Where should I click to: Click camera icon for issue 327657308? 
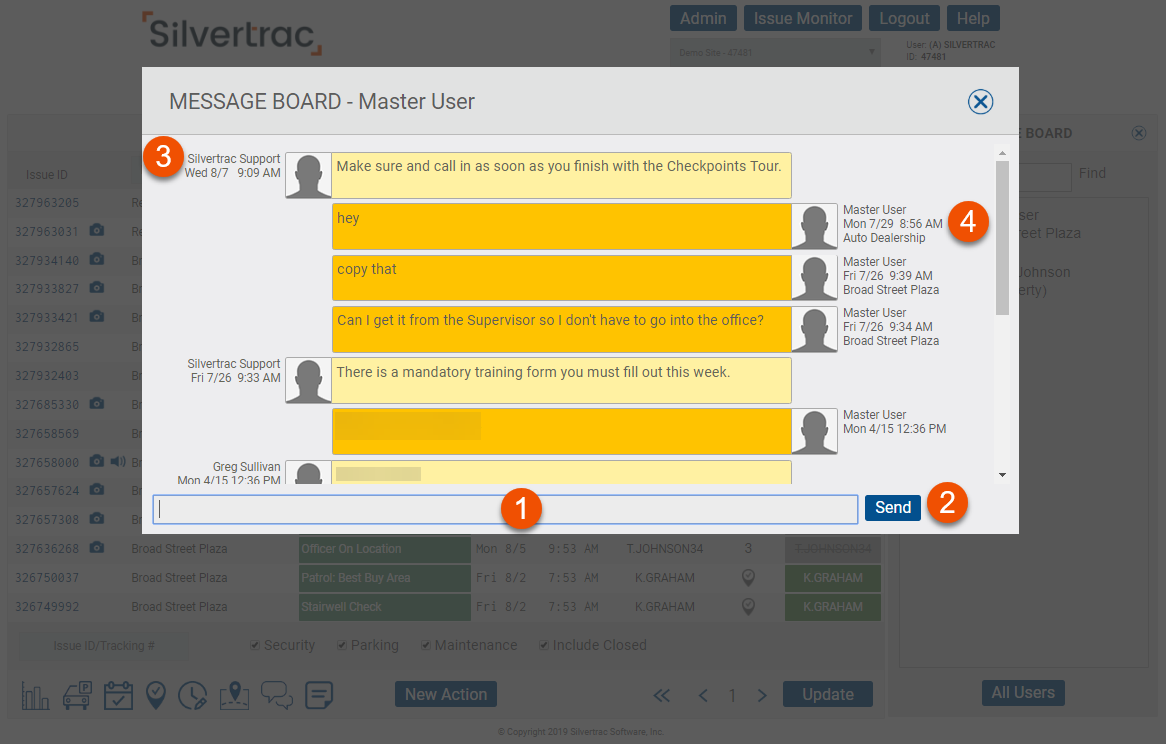97,519
